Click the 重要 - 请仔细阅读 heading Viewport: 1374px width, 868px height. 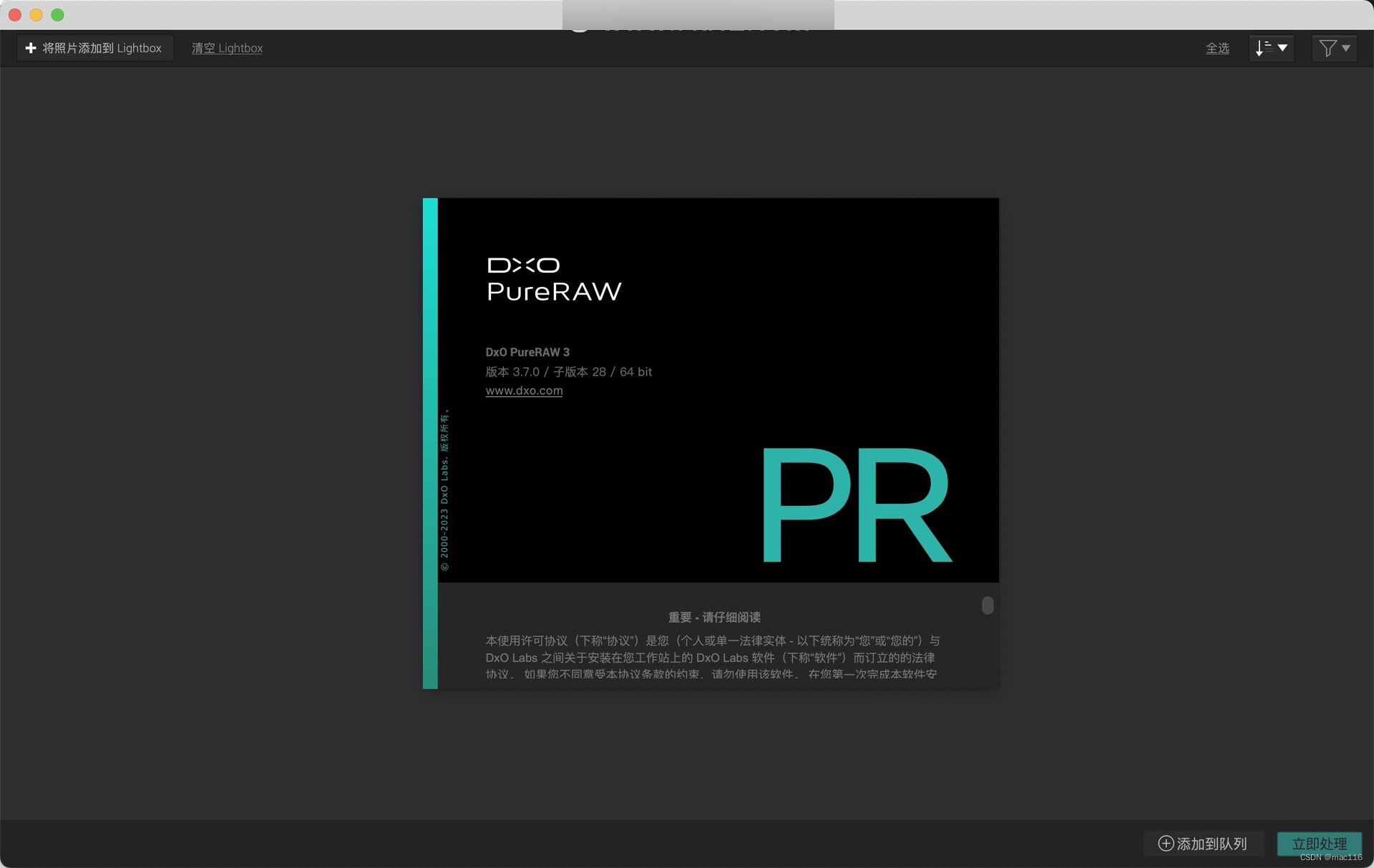pos(714,617)
